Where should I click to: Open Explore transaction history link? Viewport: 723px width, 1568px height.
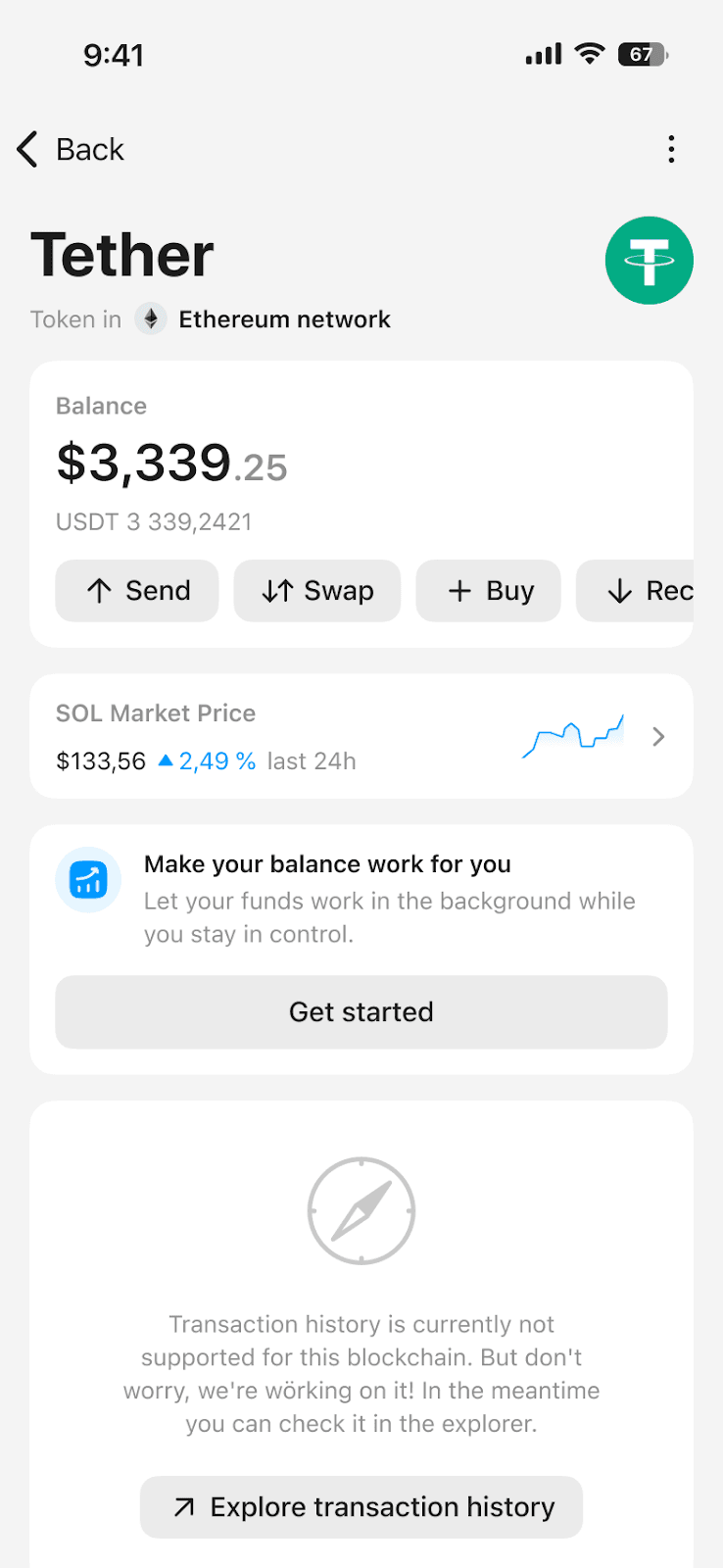(x=361, y=1507)
